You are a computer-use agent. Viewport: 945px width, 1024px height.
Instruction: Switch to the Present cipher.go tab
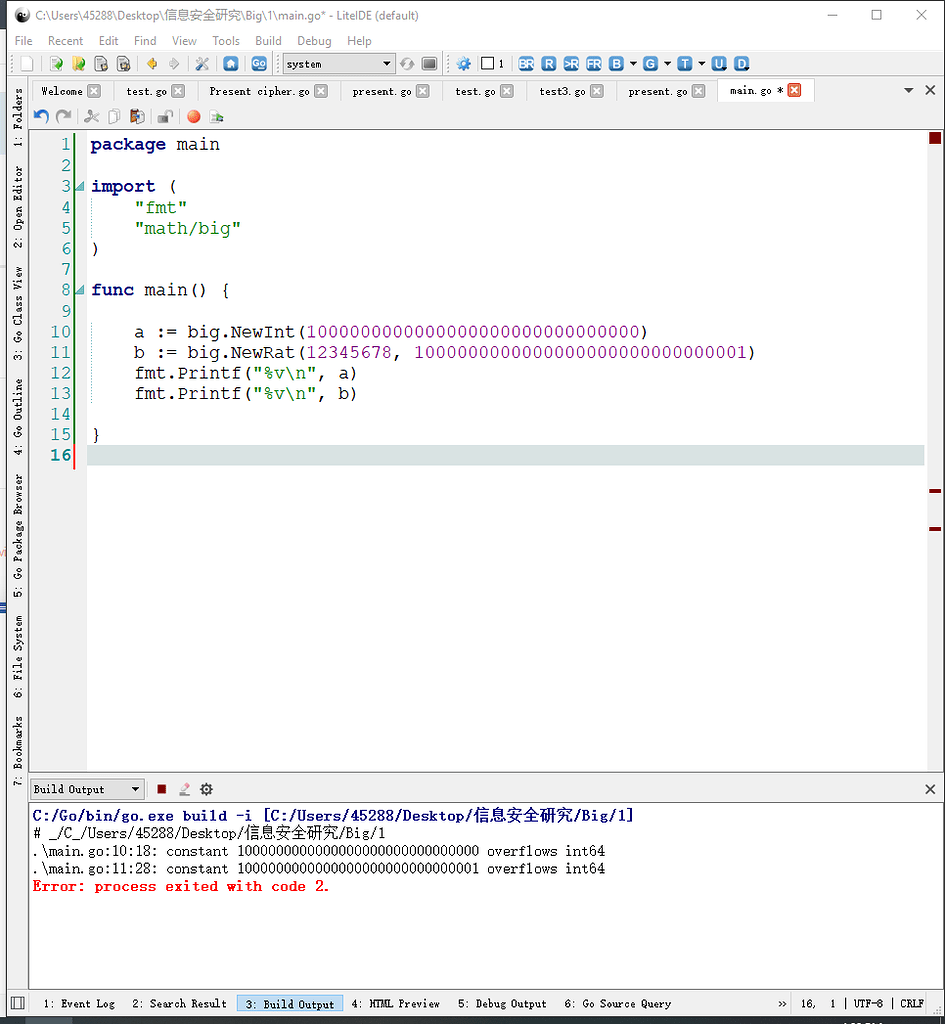click(x=259, y=91)
